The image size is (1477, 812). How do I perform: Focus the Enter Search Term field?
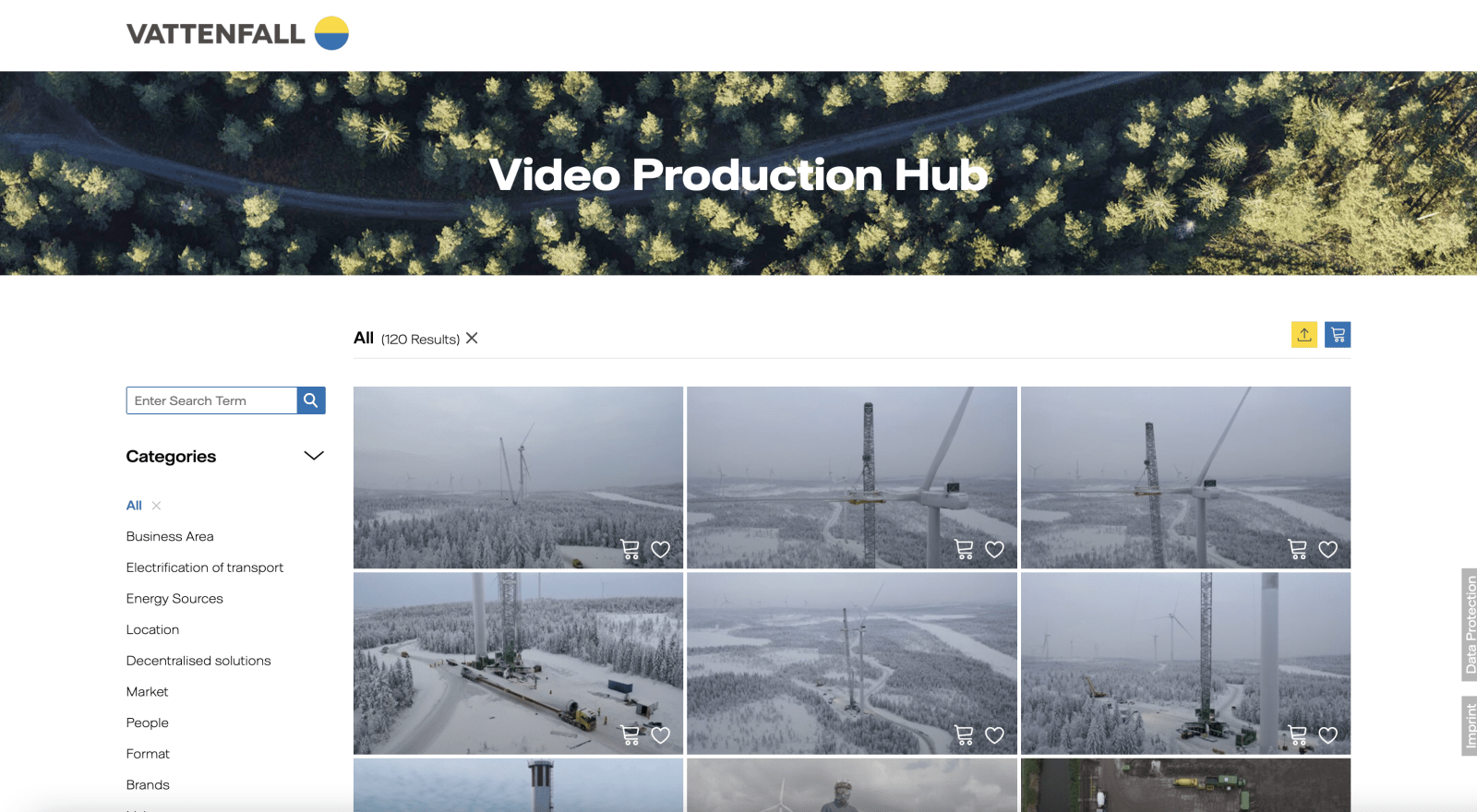[211, 400]
